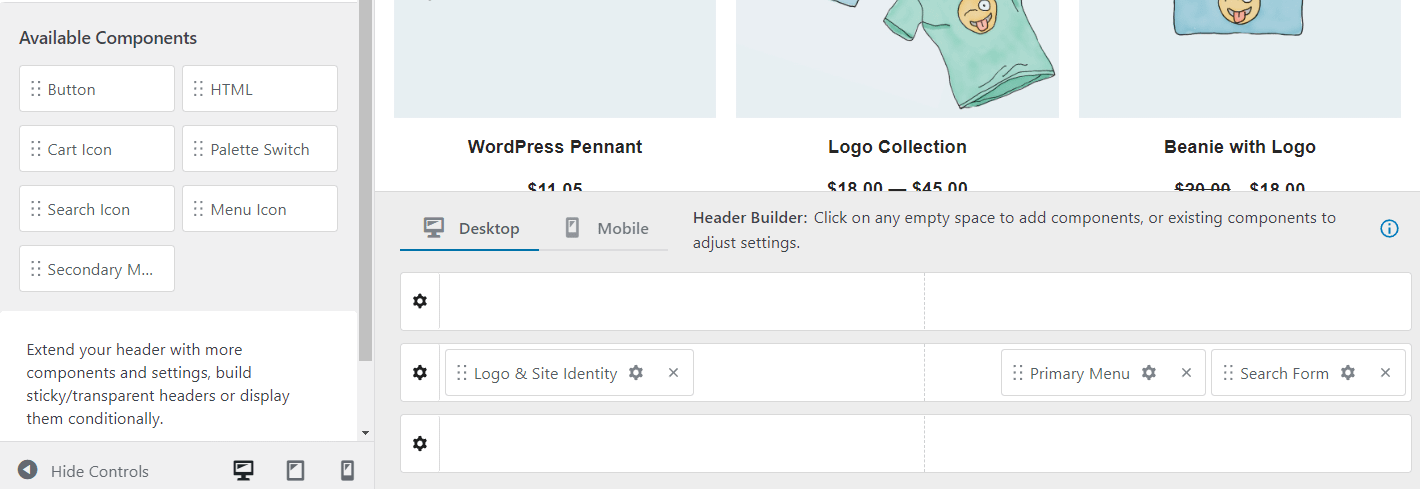Remove Primary Menu from header
Screen dimensions: 1420x489
[1186, 373]
